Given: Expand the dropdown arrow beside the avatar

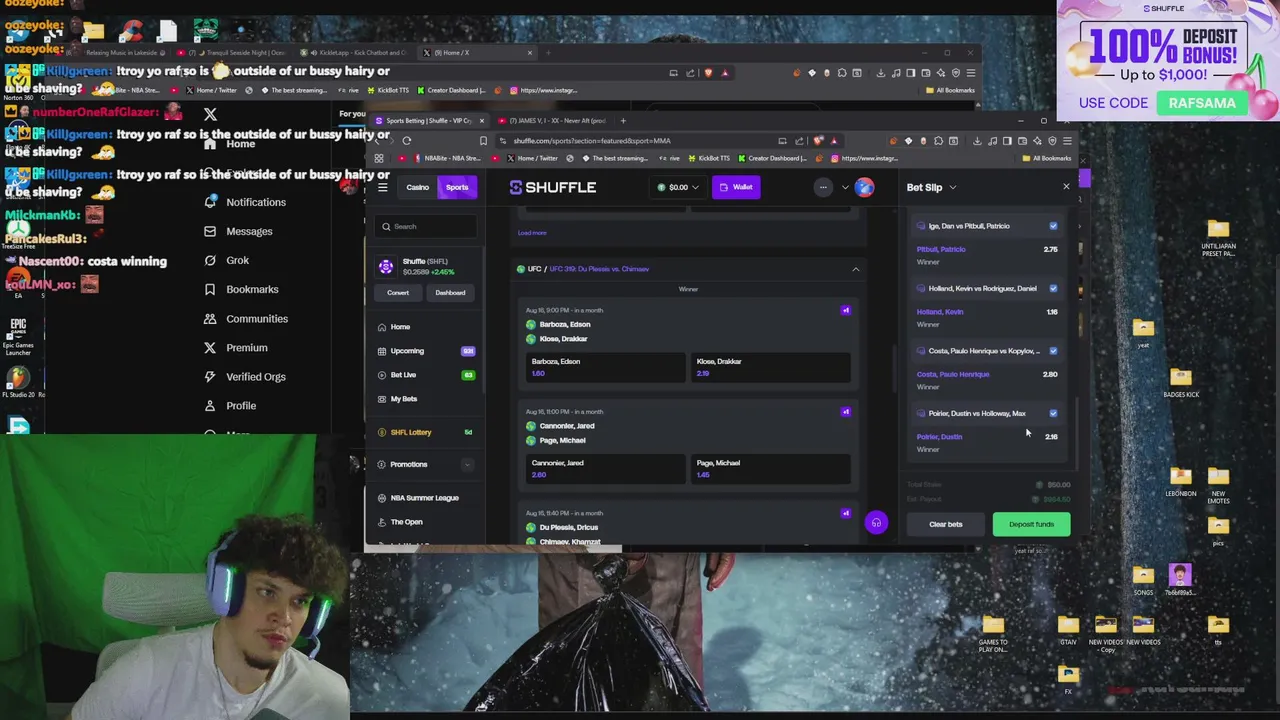Looking at the screenshot, I should coord(845,187).
